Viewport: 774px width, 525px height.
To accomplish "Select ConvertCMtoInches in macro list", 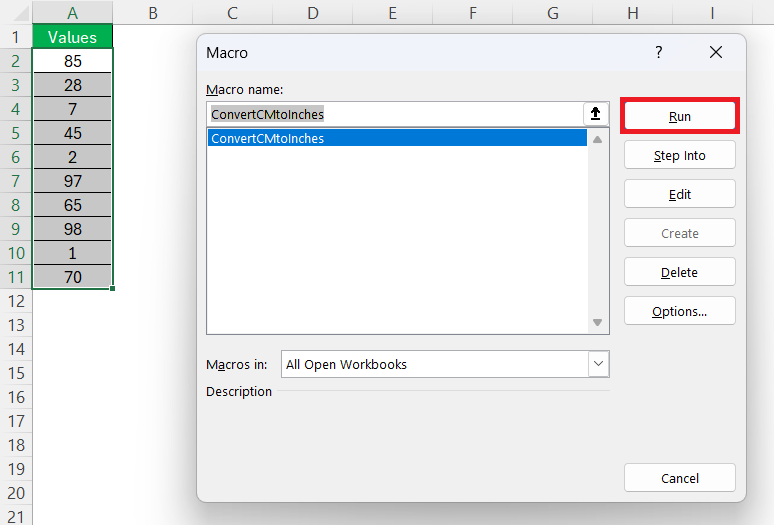I will [397, 138].
